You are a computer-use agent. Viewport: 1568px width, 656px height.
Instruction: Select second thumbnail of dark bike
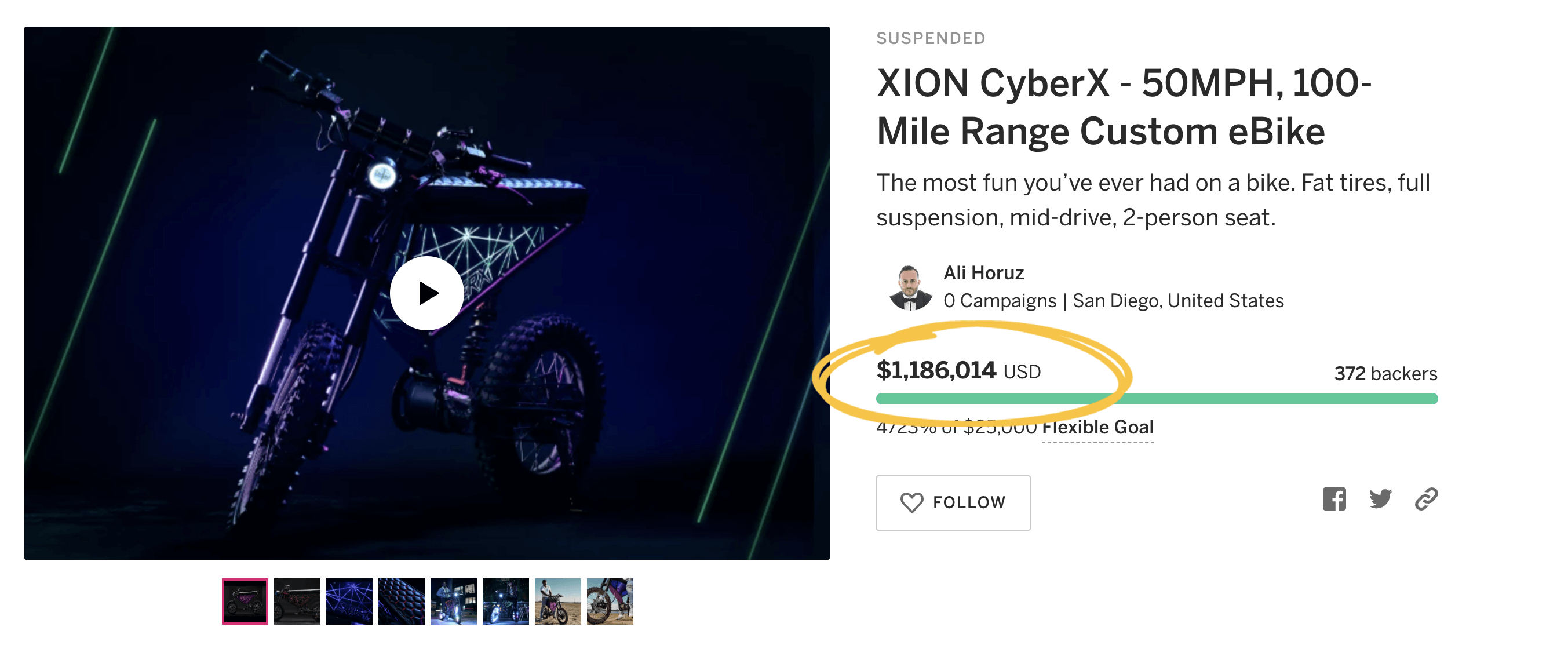[297, 601]
